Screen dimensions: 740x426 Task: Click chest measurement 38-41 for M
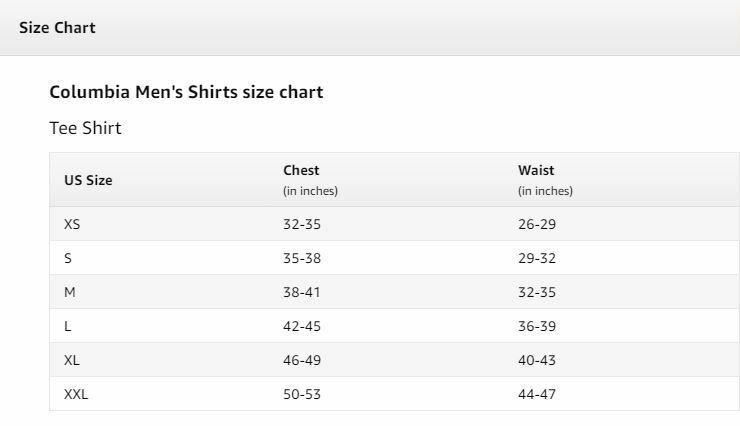click(x=302, y=292)
